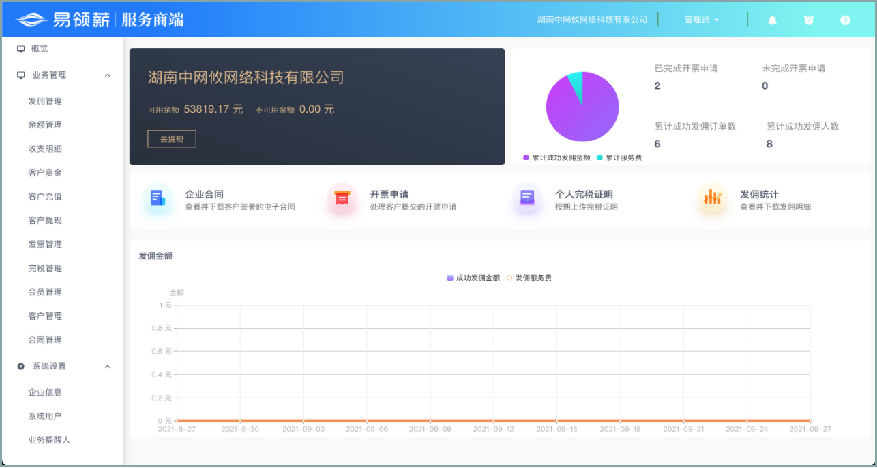877x468 pixels.
Task: Open the 发佣统计 shortcut title
Action: pos(759,195)
